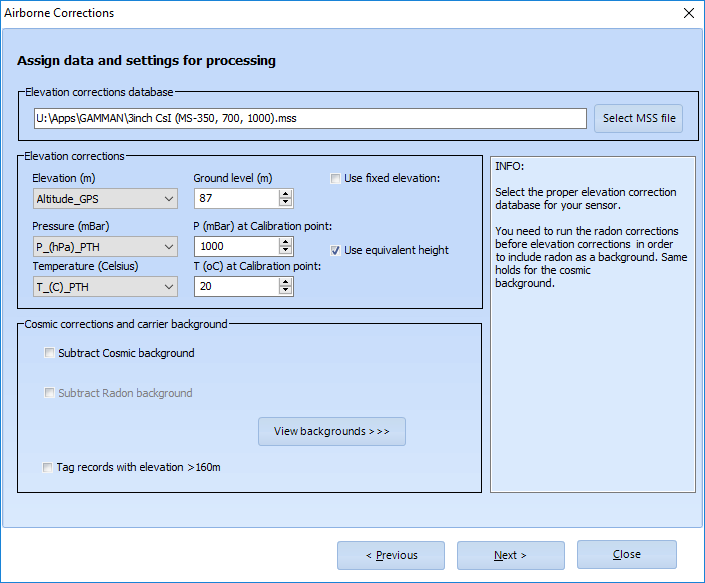Increase P at Calibration point value
The height and width of the screenshot is (583, 705).
point(286,242)
